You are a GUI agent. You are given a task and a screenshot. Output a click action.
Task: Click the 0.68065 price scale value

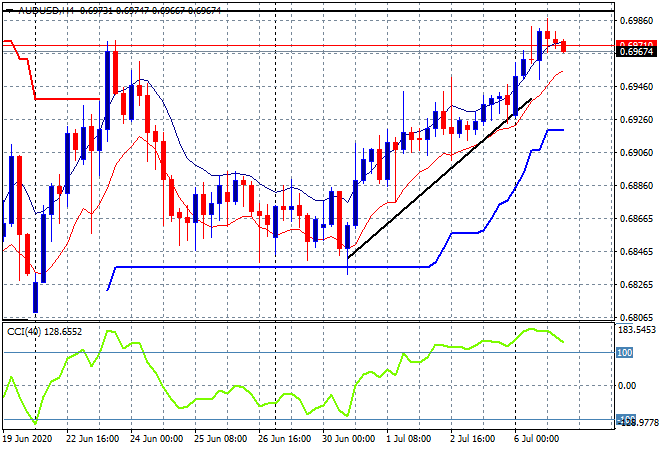[x=636, y=317]
